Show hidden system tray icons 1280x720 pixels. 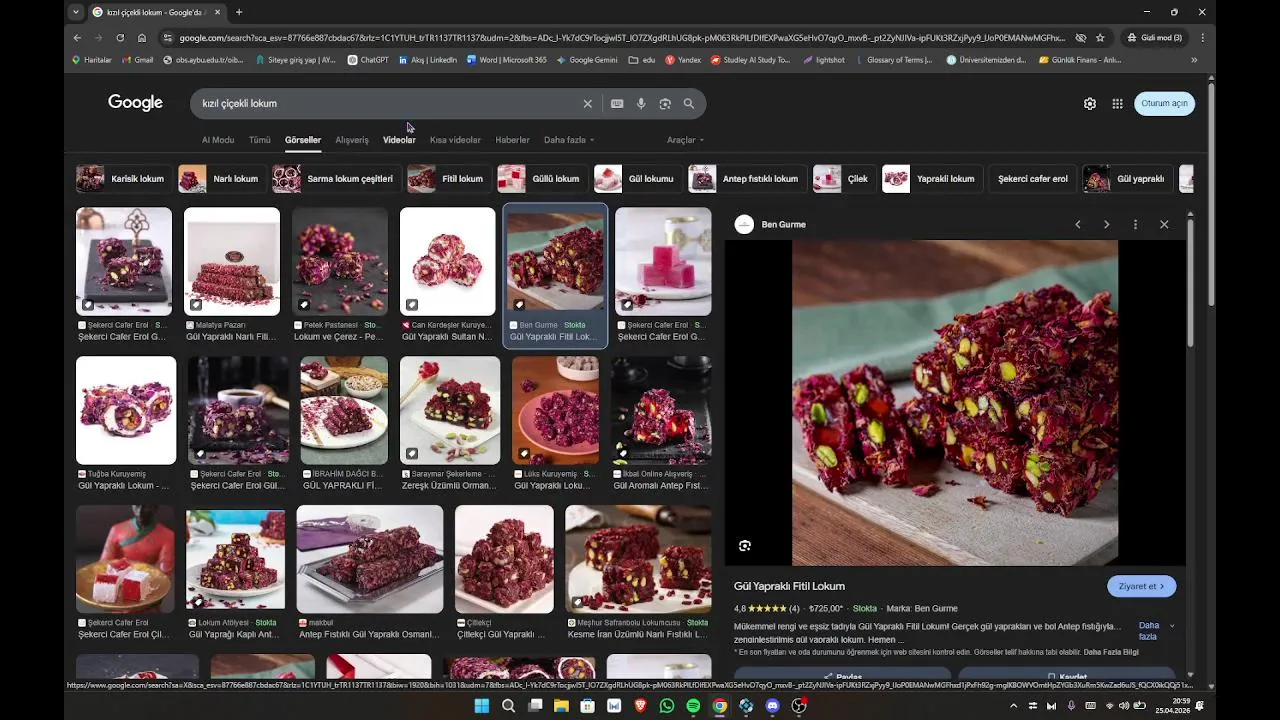[x=1014, y=706]
